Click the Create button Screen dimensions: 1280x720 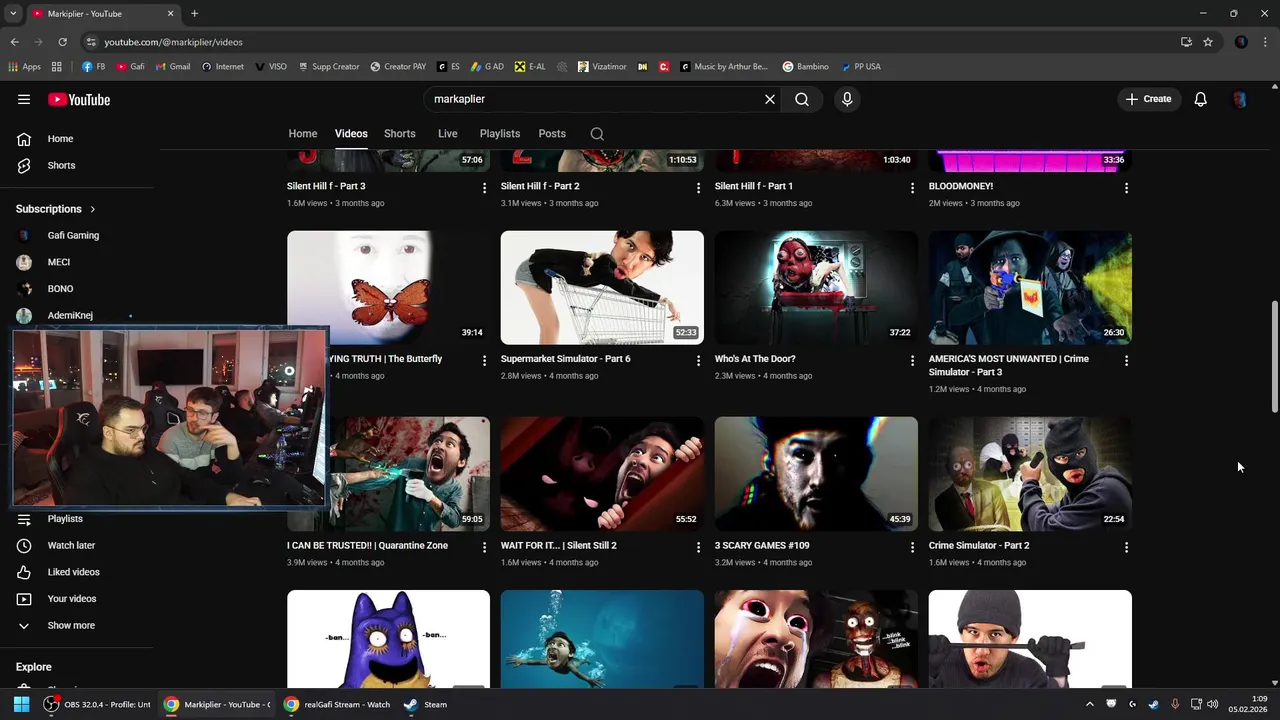pyautogui.click(x=1148, y=99)
